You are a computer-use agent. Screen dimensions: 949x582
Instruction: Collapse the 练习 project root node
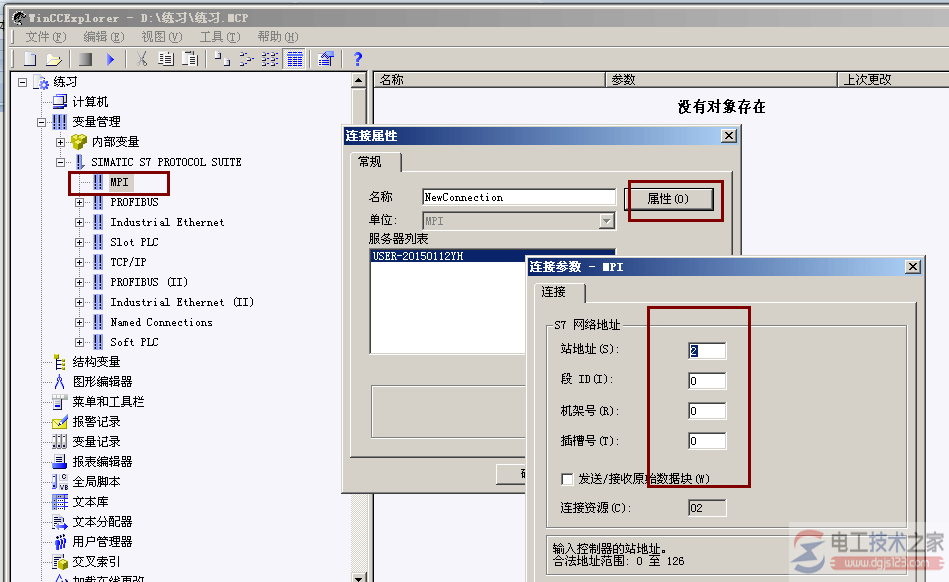point(22,82)
